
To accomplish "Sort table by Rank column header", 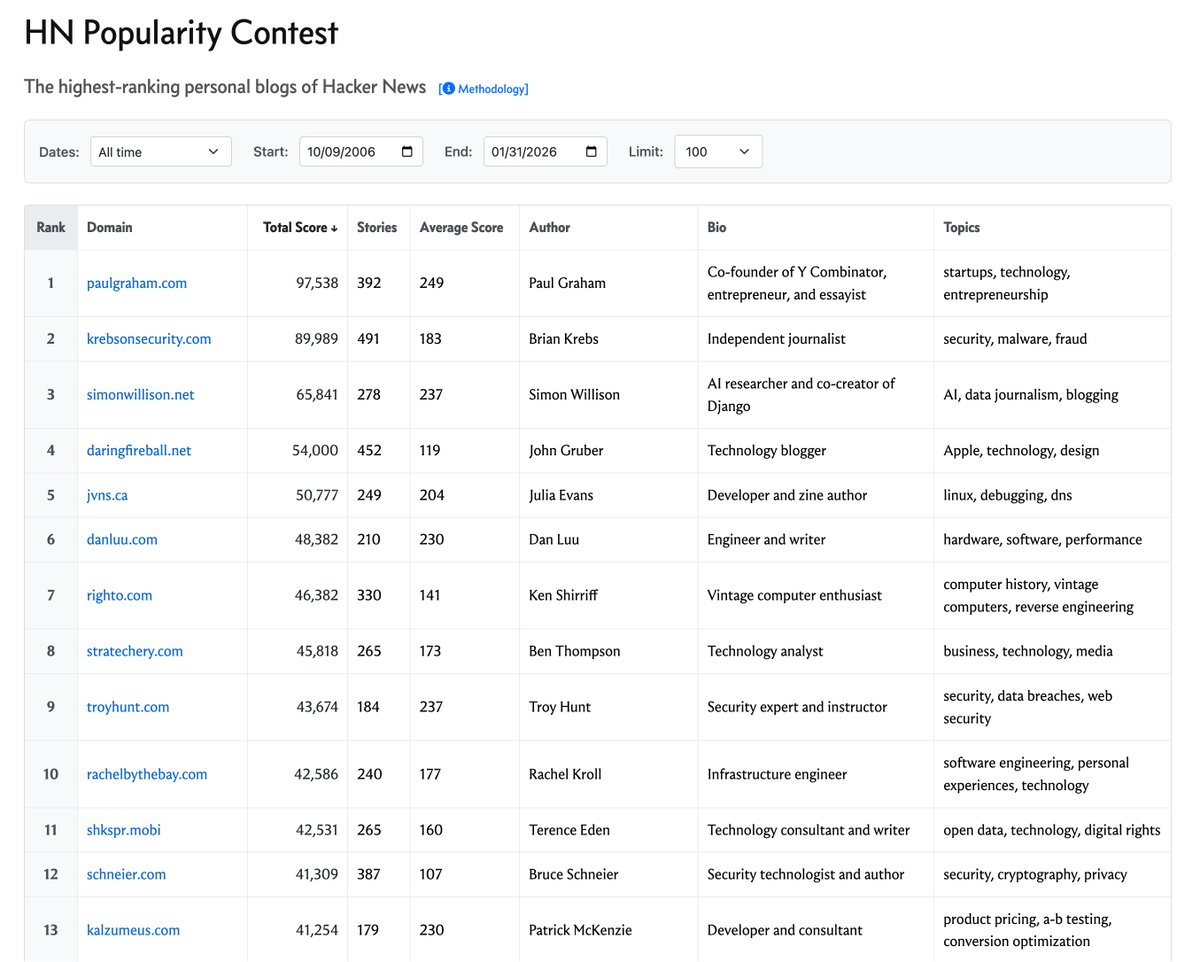I will pyautogui.click(x=51, y=228).
